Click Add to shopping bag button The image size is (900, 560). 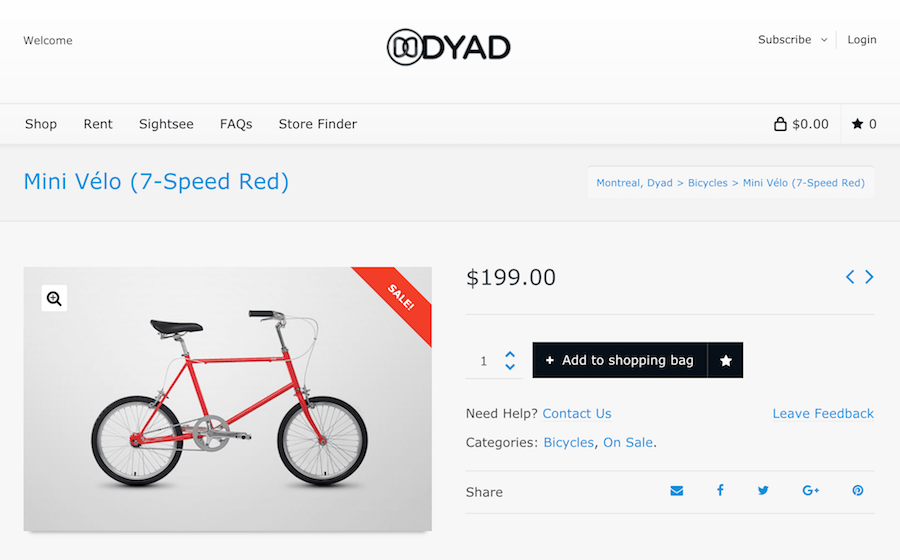620,361
